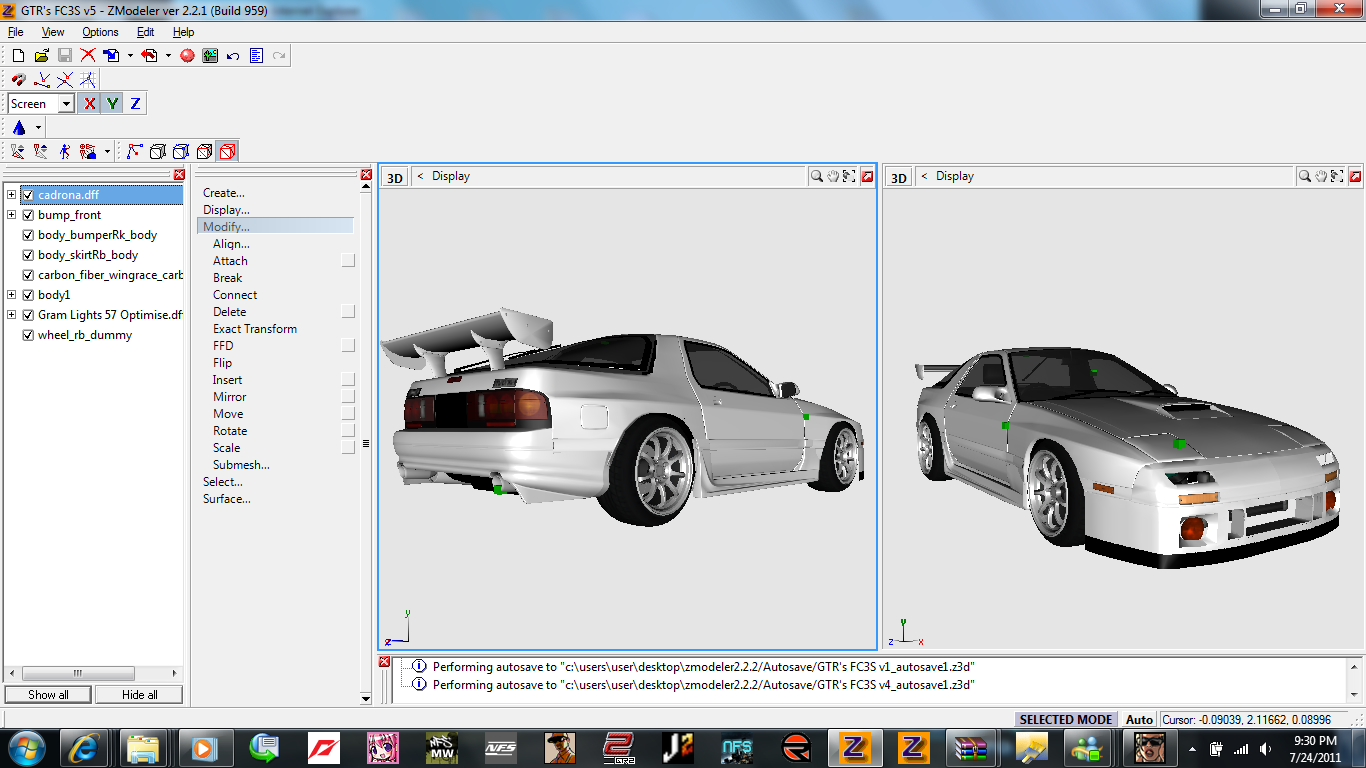
Task: Expand the cadrona.dff tree node
Action: [12, 195]
